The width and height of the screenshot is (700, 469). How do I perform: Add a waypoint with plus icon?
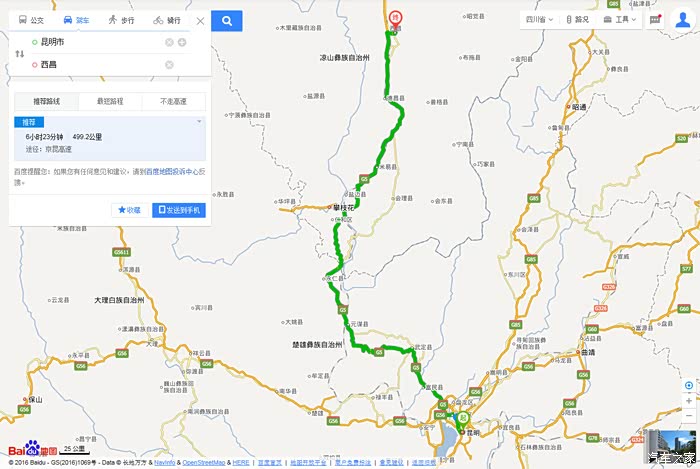coord(182,42)
